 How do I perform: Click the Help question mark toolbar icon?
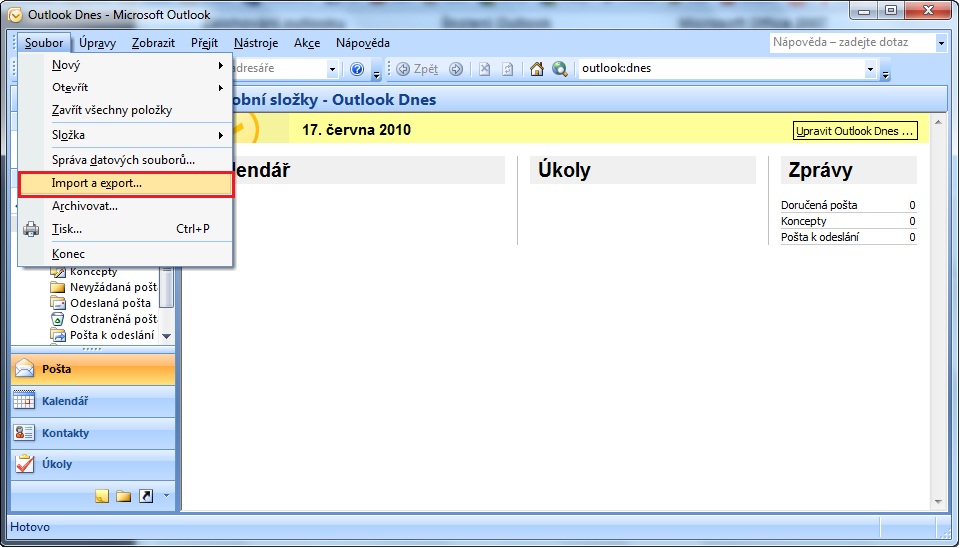(357, 69)
